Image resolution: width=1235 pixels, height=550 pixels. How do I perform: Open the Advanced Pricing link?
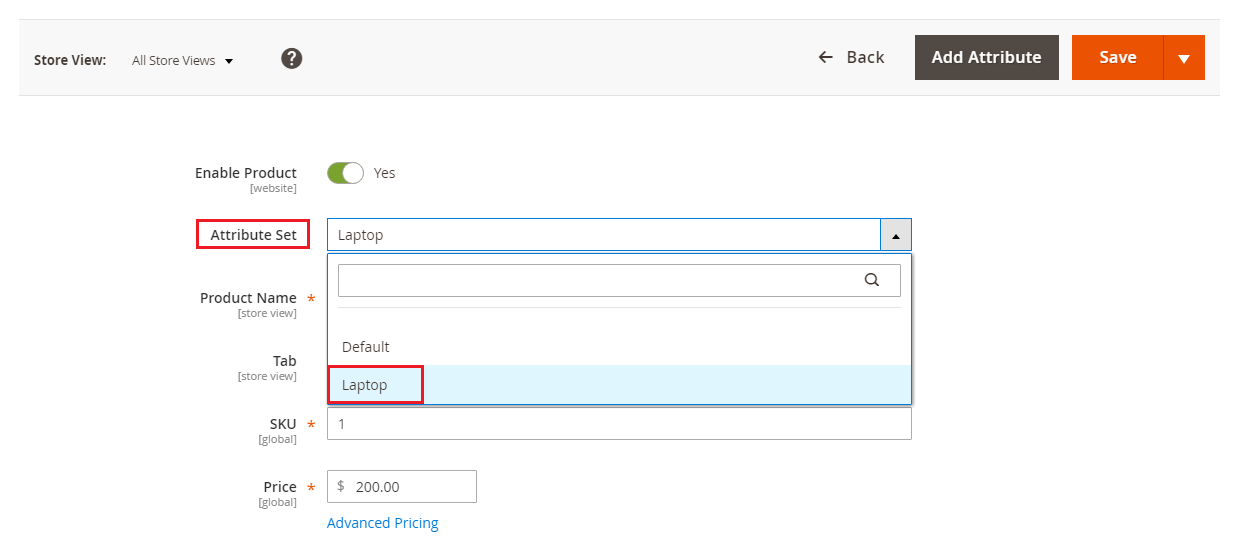pyautogui.click(x=383, y=523)
